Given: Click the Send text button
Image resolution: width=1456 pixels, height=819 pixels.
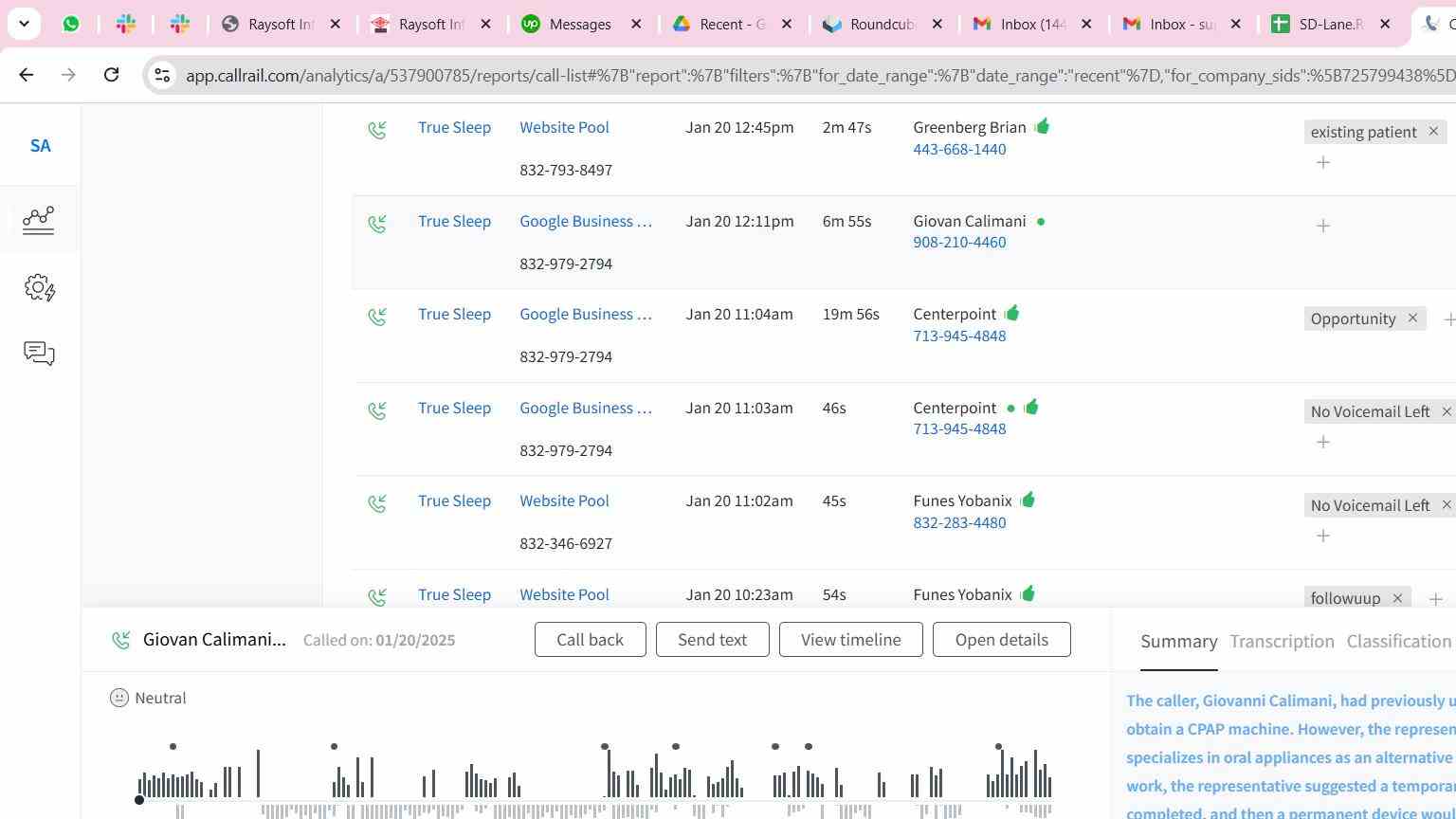Looking at the screenshot, I should 712,640.
